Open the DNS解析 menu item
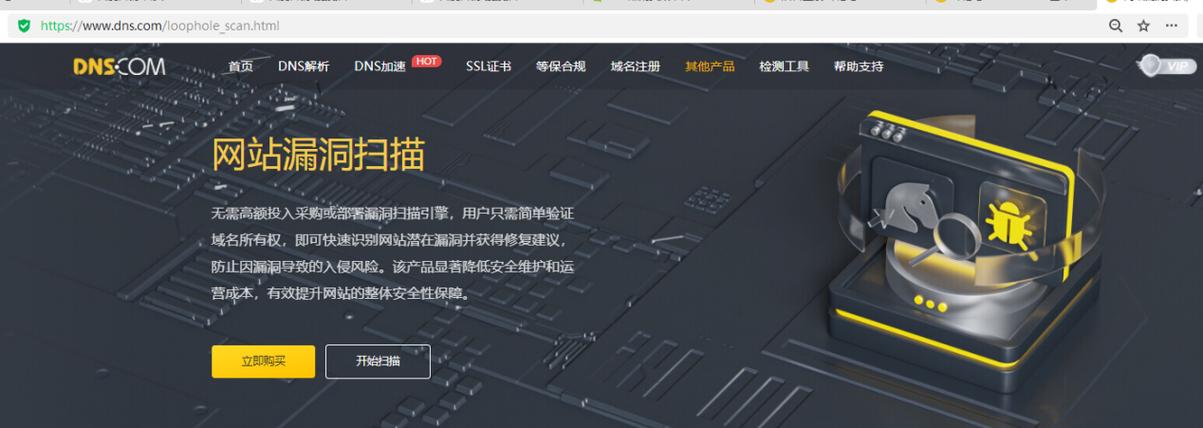Screen dimensions: 1203x428 (303, 67)
